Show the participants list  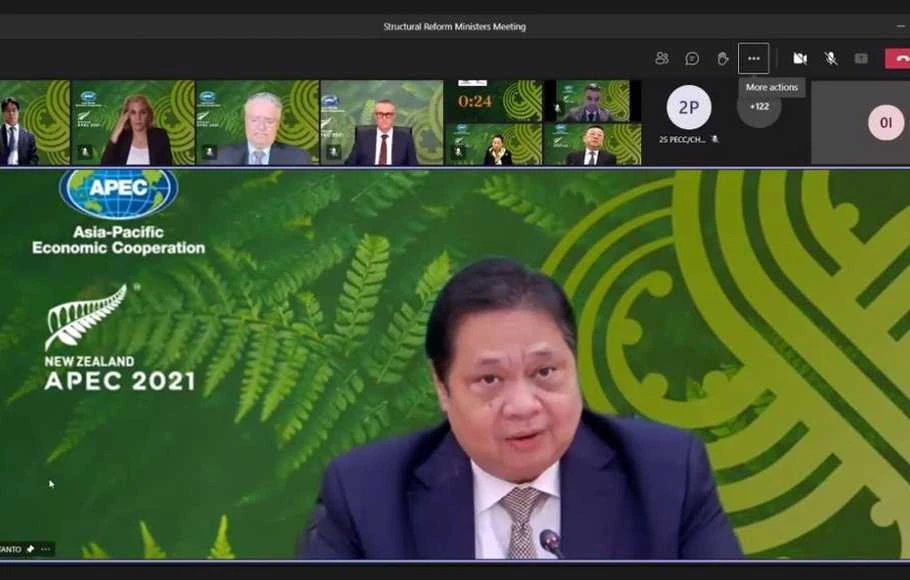[661, 58]
